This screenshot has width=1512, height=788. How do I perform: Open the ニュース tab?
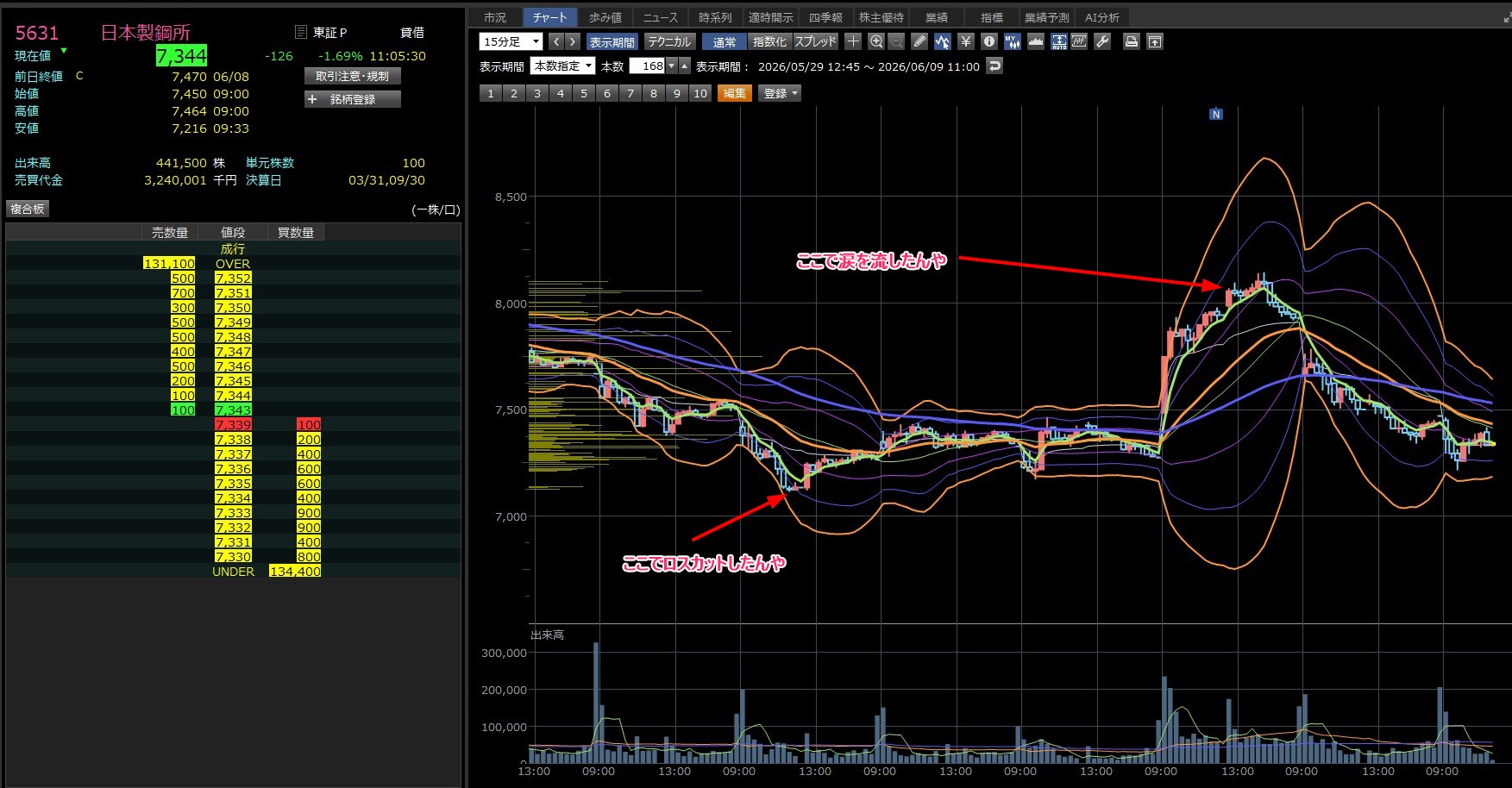coord(661,17)
